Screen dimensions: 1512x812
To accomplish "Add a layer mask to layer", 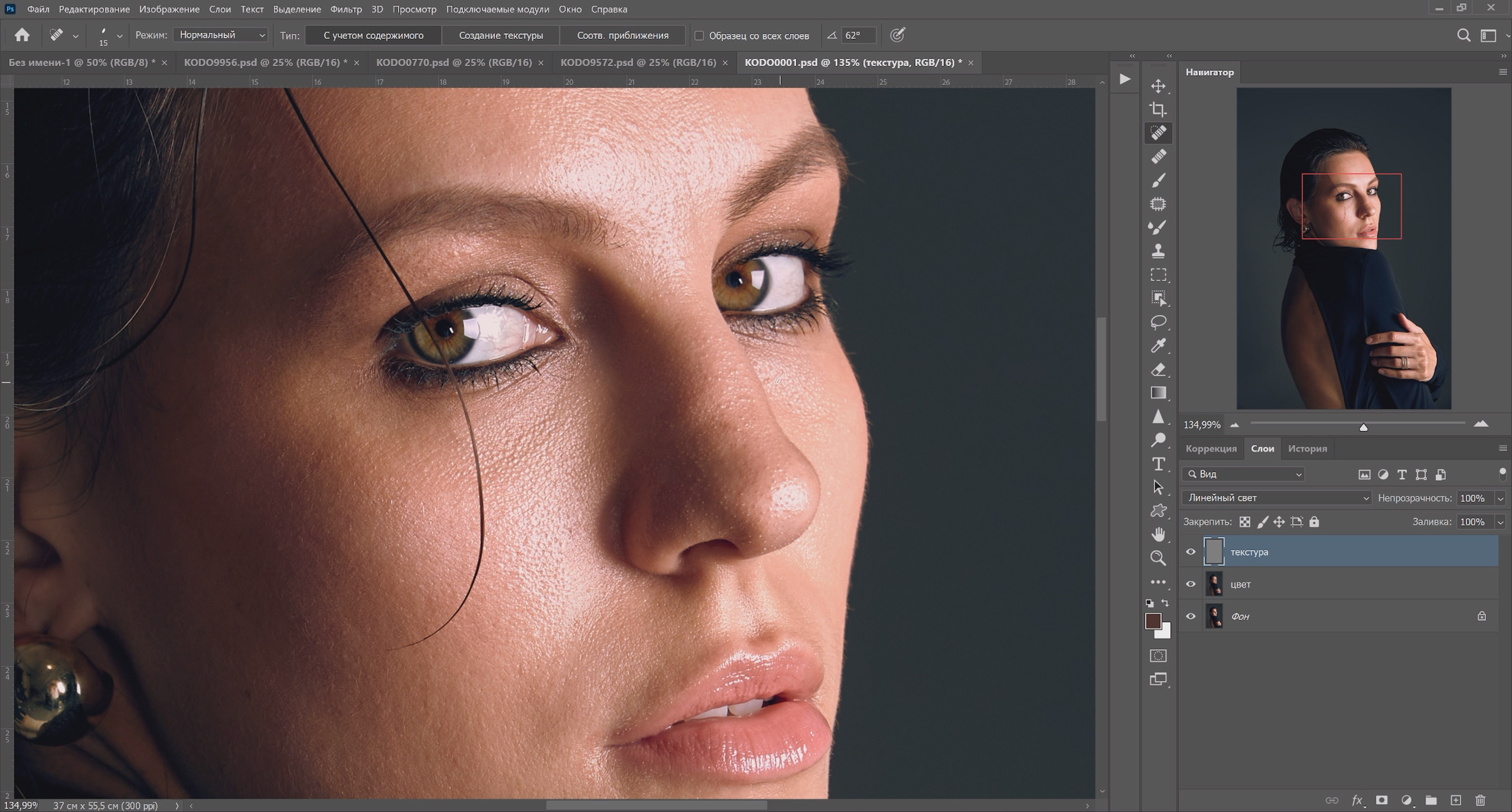I will pos(1381,800).
